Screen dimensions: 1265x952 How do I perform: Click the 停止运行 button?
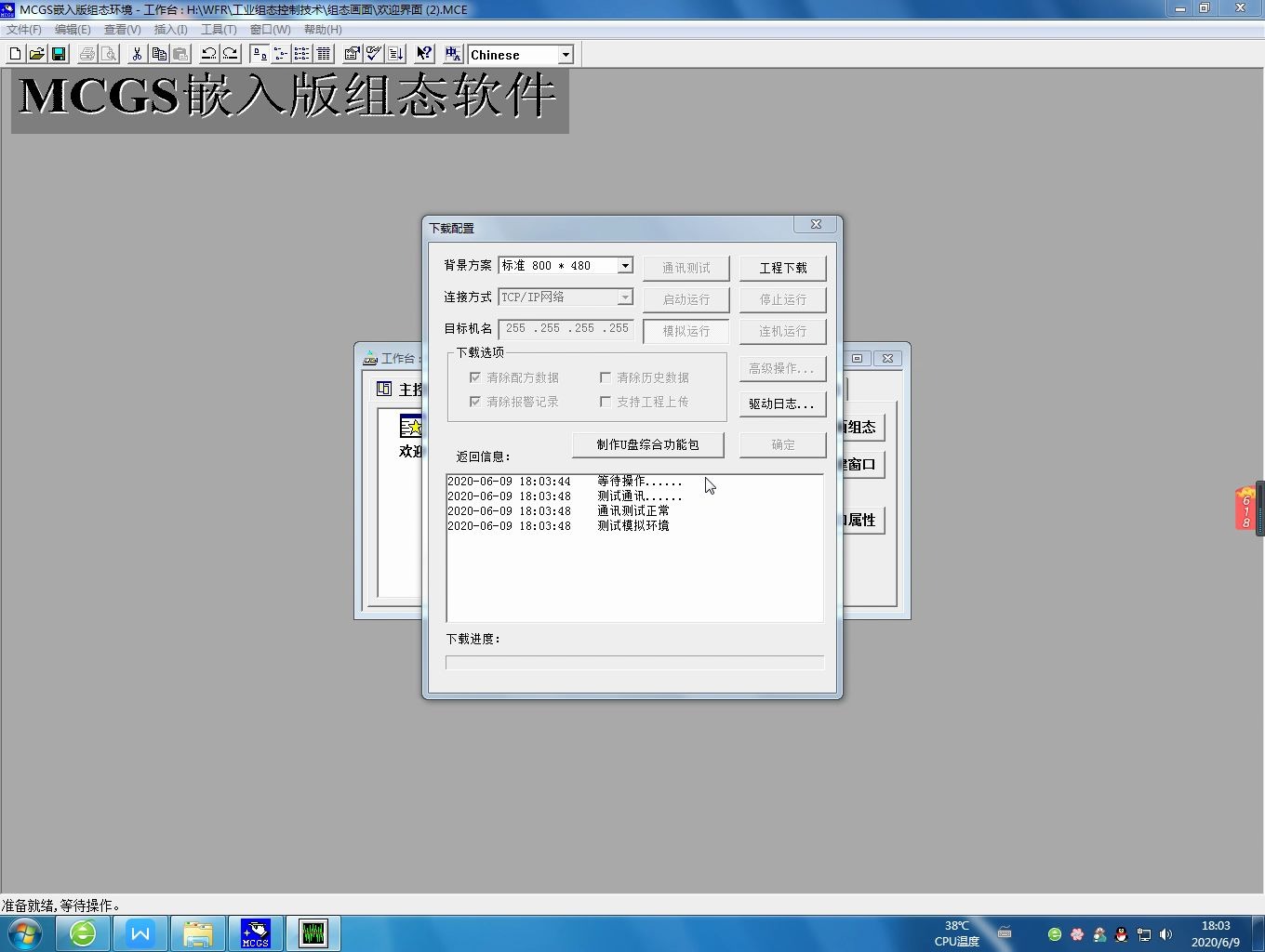tap(783, 299)
